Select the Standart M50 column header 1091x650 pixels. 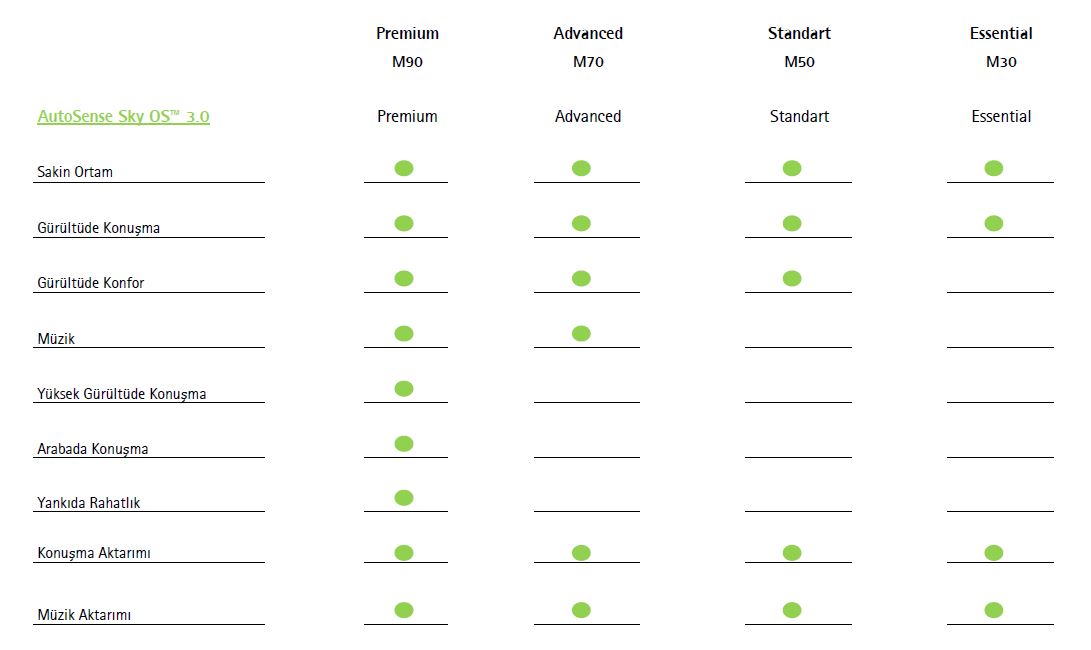799,47
